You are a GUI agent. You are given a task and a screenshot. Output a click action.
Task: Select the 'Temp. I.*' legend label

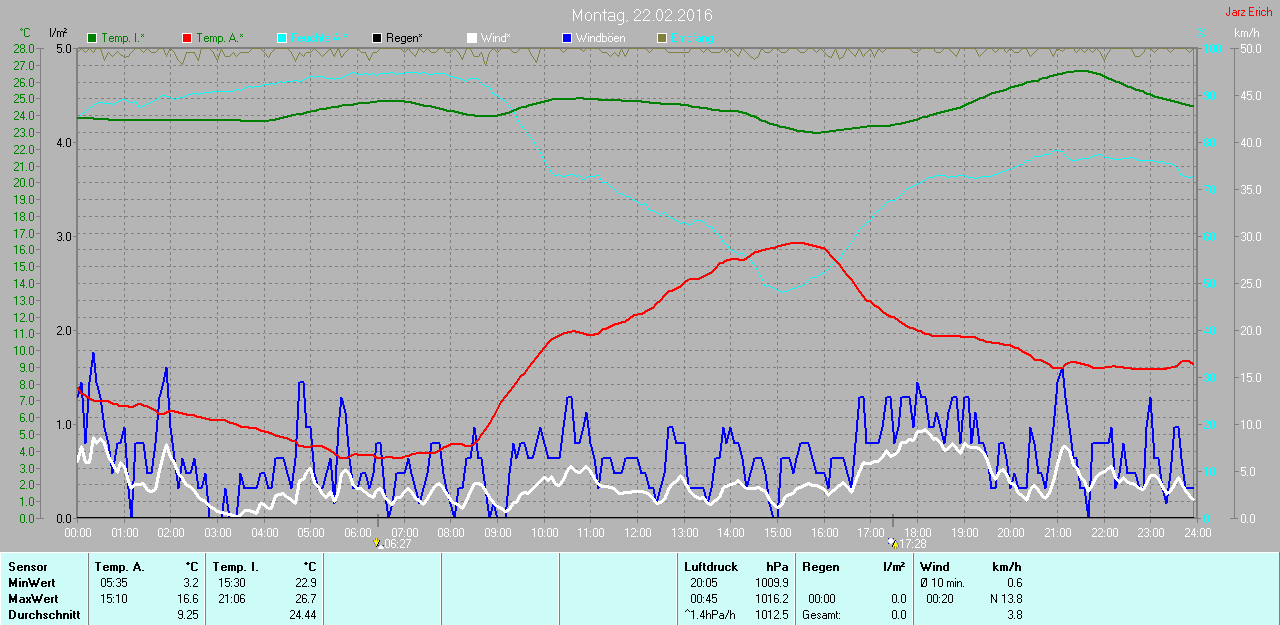(x=123, y=38)
